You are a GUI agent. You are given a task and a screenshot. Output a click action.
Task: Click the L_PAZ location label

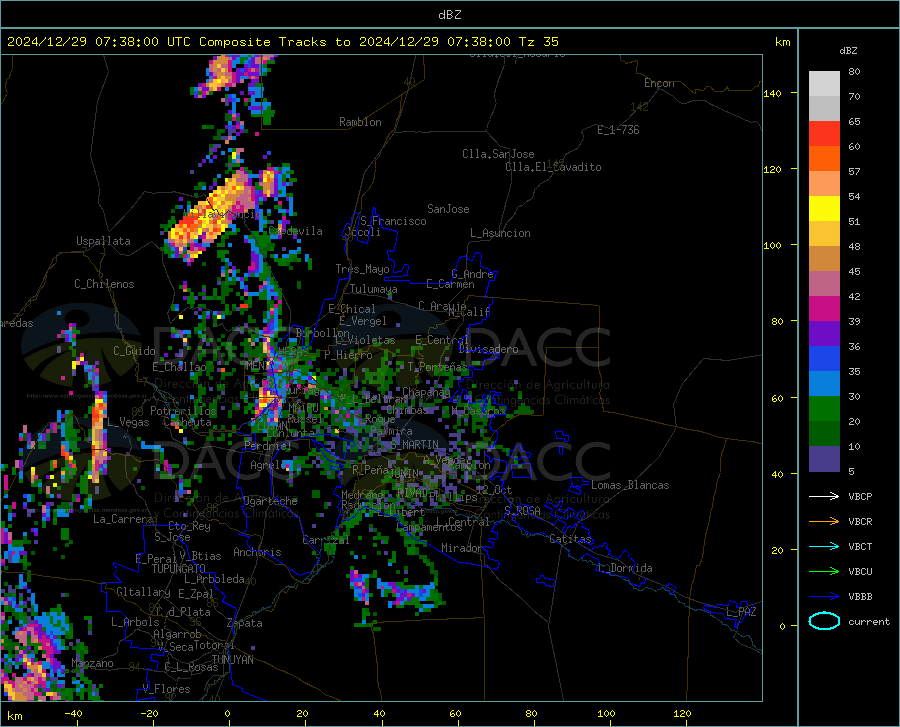click(x=741, y=612)
